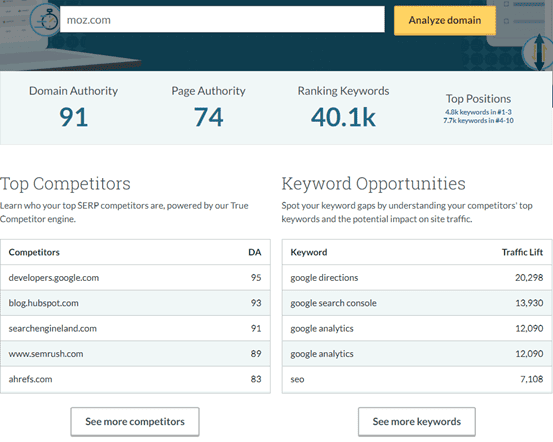Image resolution: width=553 pixels, height=442 pixels.
Task: Click the DA value 83
Action: coord(256,379)
